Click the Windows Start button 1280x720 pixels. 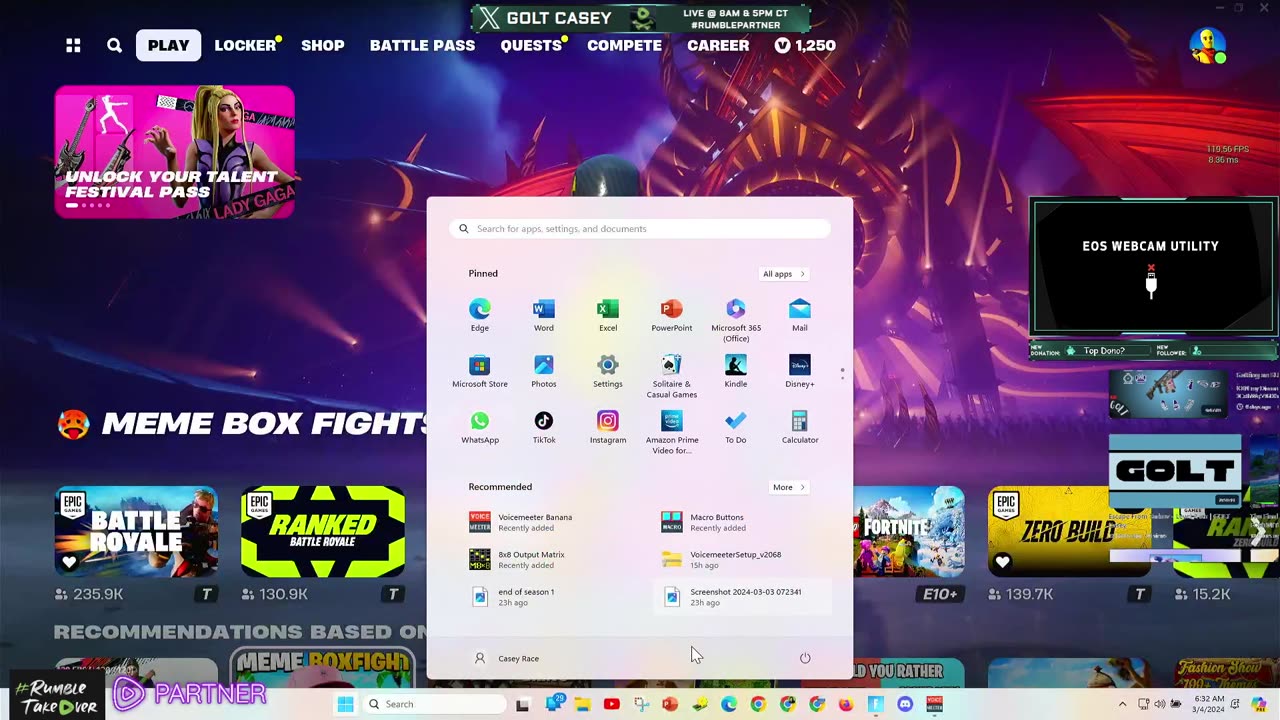pyautogui.click(x=345, y=704)
